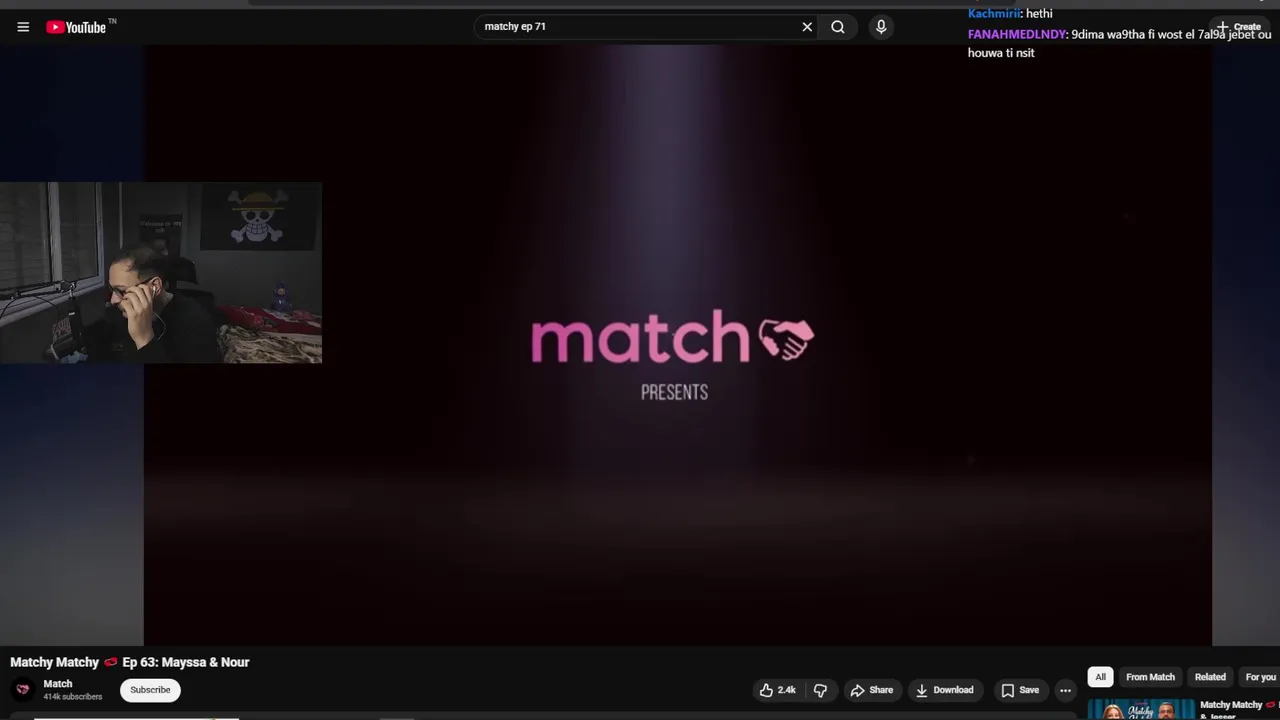Click the match presents video player

tap(678, 345)
